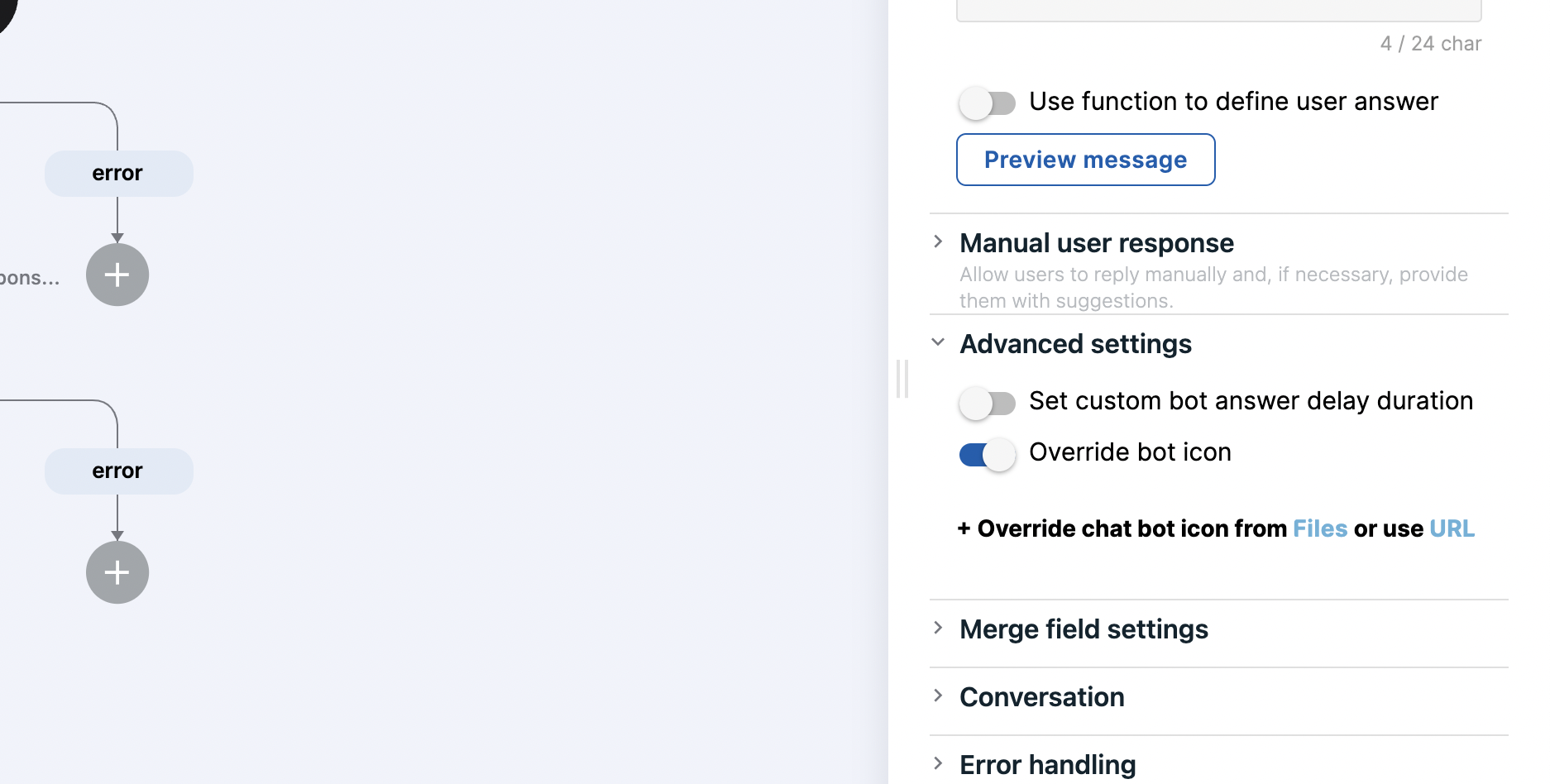The height and width of the screenshot is (784, 1550).
Task: Expand the Error handling section
Action: [x=938, y=763]
